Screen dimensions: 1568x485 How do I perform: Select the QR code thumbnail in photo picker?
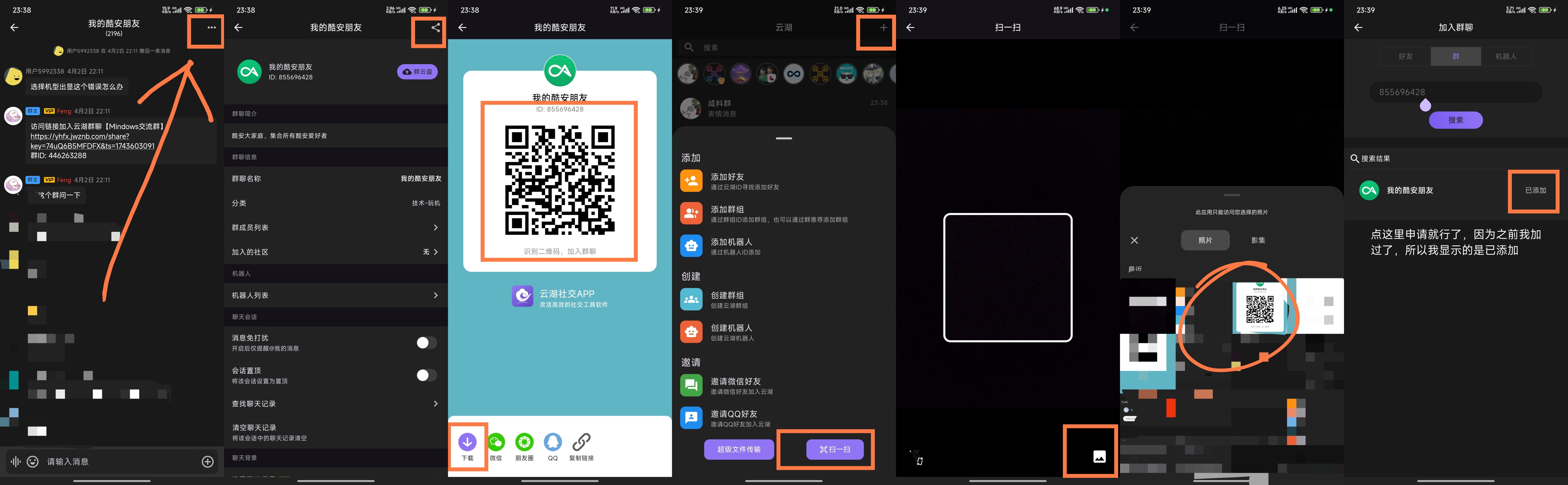point(1259,307)
